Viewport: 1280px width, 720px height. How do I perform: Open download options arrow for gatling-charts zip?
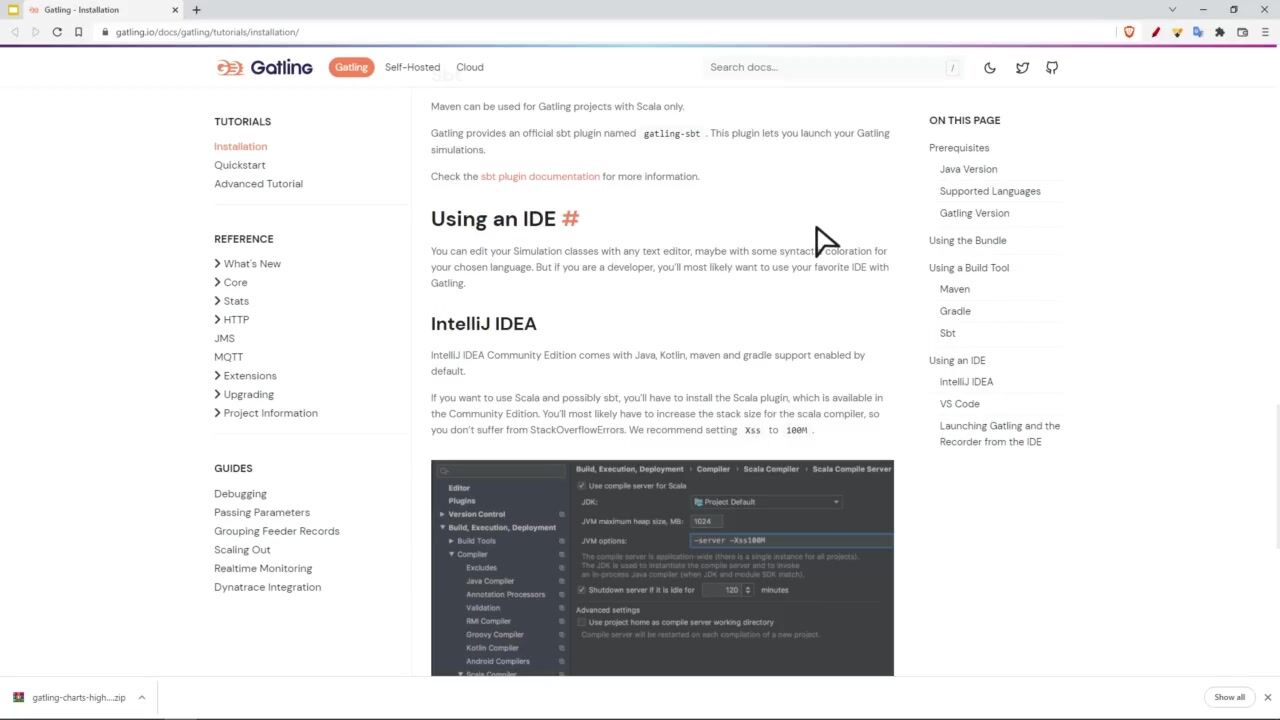tap(142, 697)
